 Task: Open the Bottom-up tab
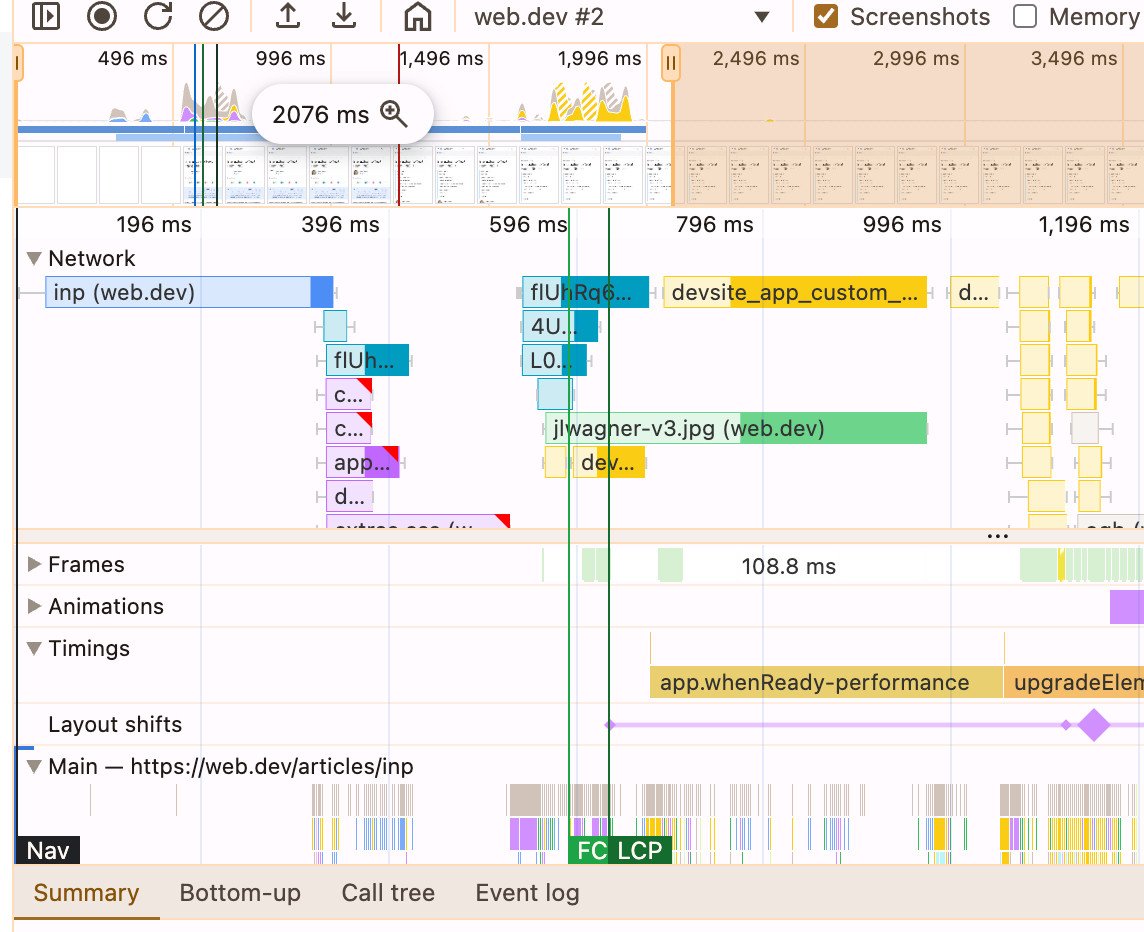tap(240, 893)
